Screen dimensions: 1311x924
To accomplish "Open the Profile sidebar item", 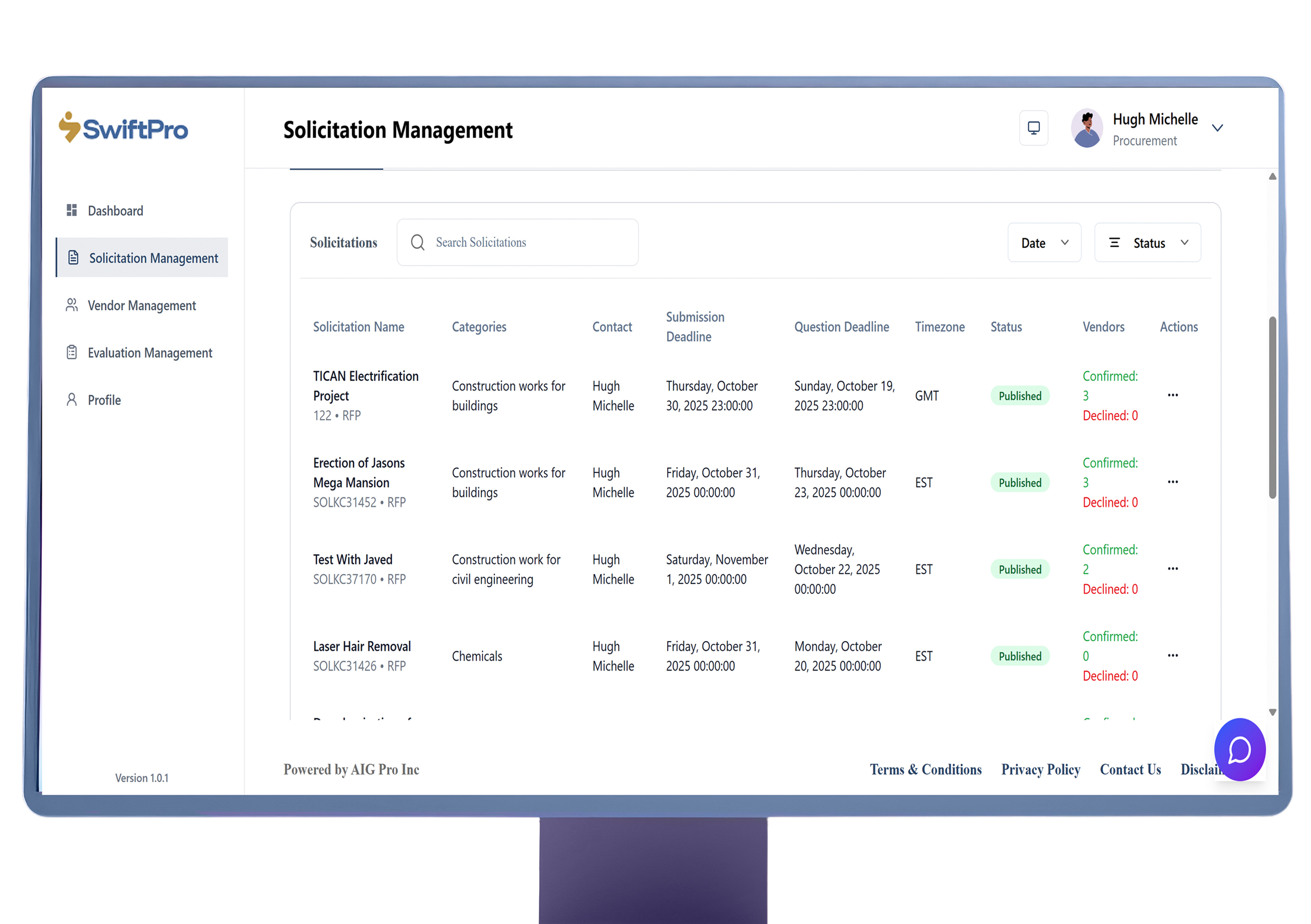I will 104,400.
